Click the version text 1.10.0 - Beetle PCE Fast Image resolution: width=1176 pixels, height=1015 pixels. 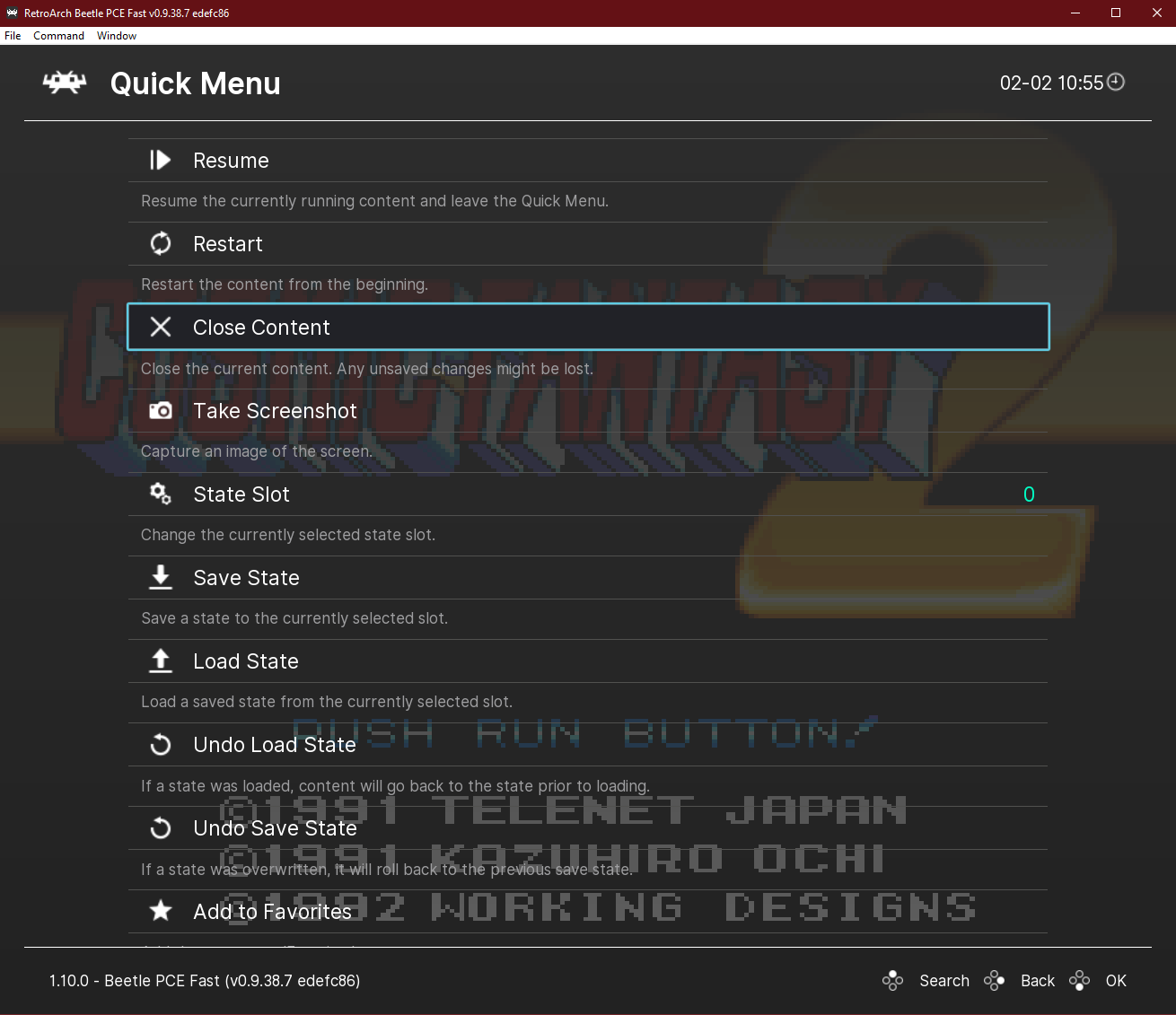[x=205, y=981]
